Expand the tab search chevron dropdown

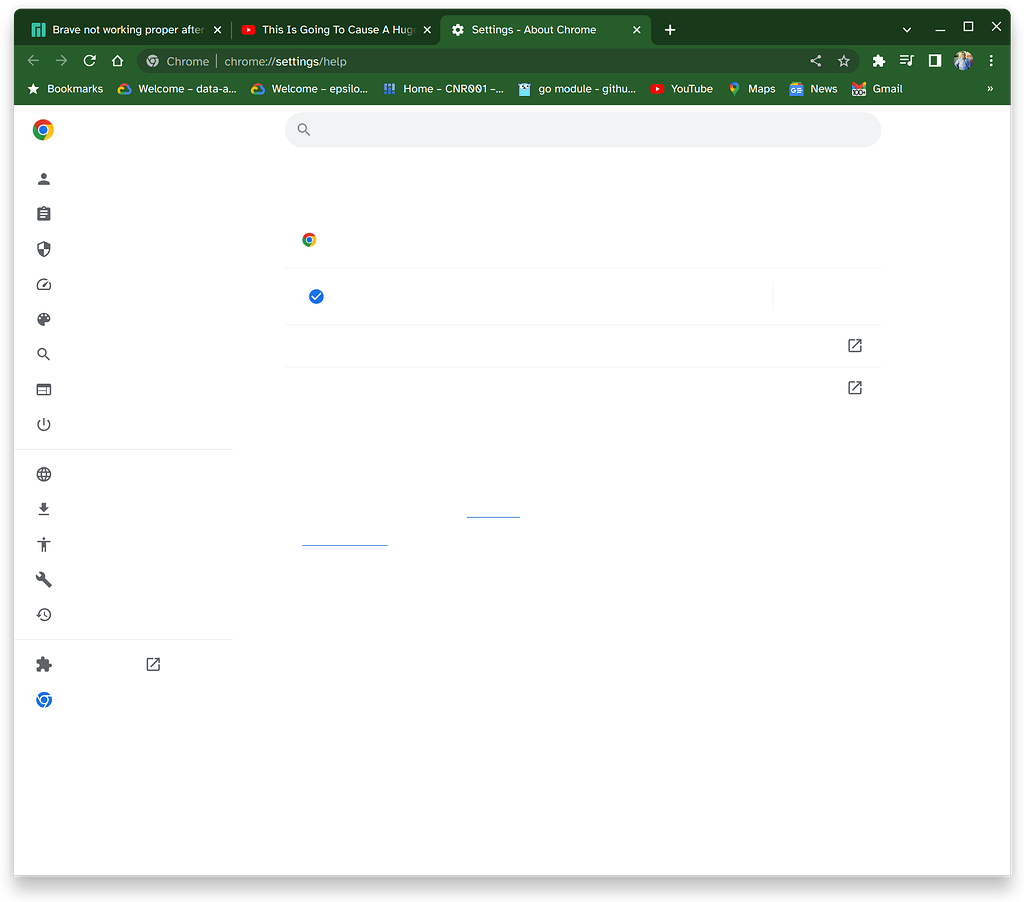pyautogui.click(x=907, y=30)
